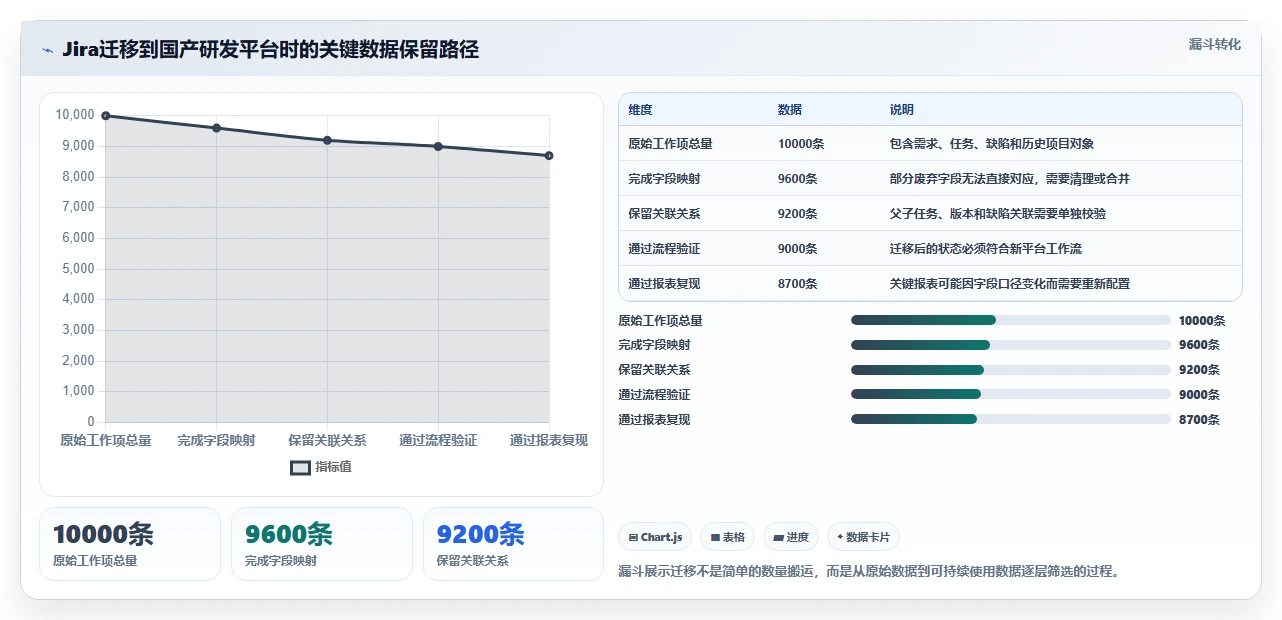Image resolution: width=1282 pixels, height=620 pixels.
Task: Click the 保留关联关系 progress bar
Action: [1010, 370]
